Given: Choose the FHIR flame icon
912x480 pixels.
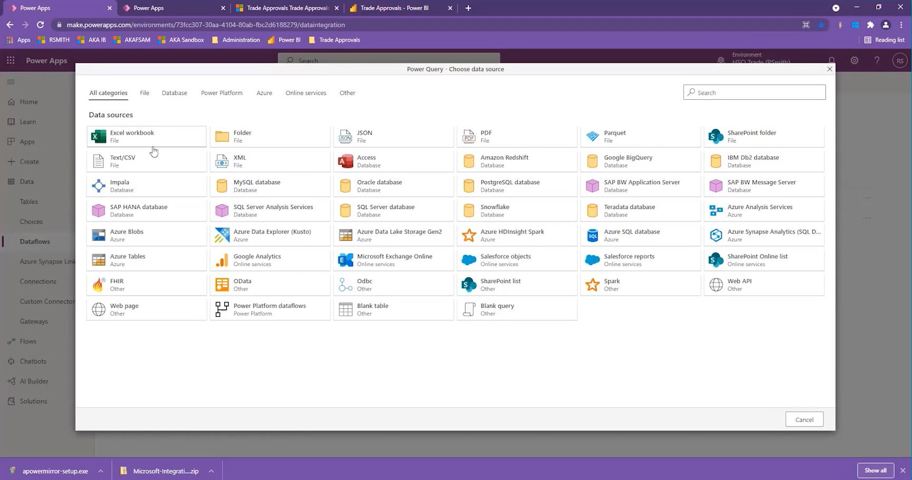Looking at the screenshot, I should click(99, 285).
